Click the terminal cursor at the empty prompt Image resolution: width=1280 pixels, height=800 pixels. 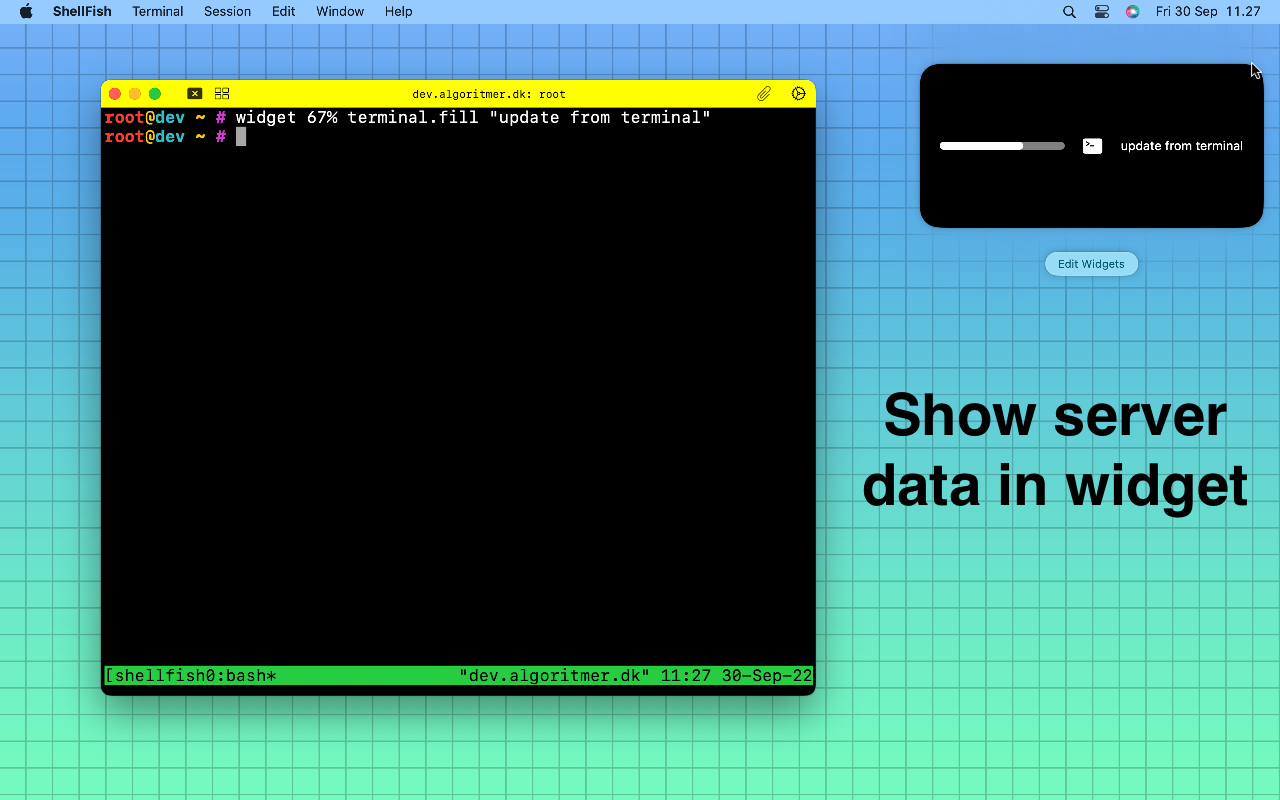coord(241,137)
